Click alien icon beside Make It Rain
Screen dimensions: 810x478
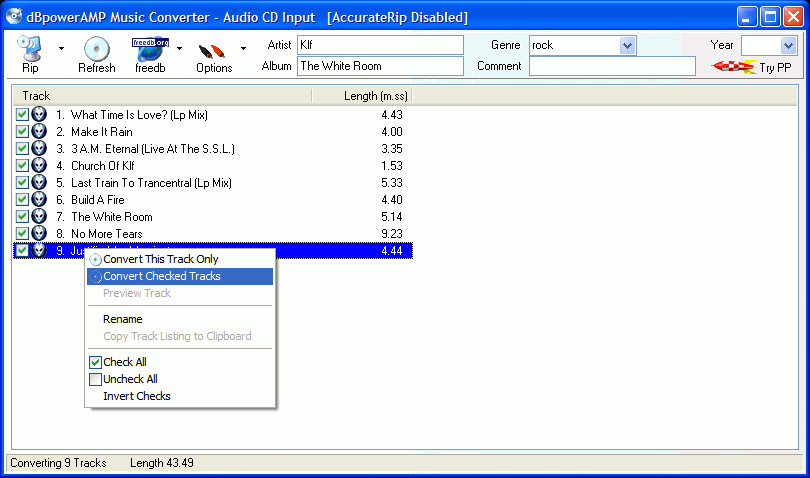click(39, 131)
